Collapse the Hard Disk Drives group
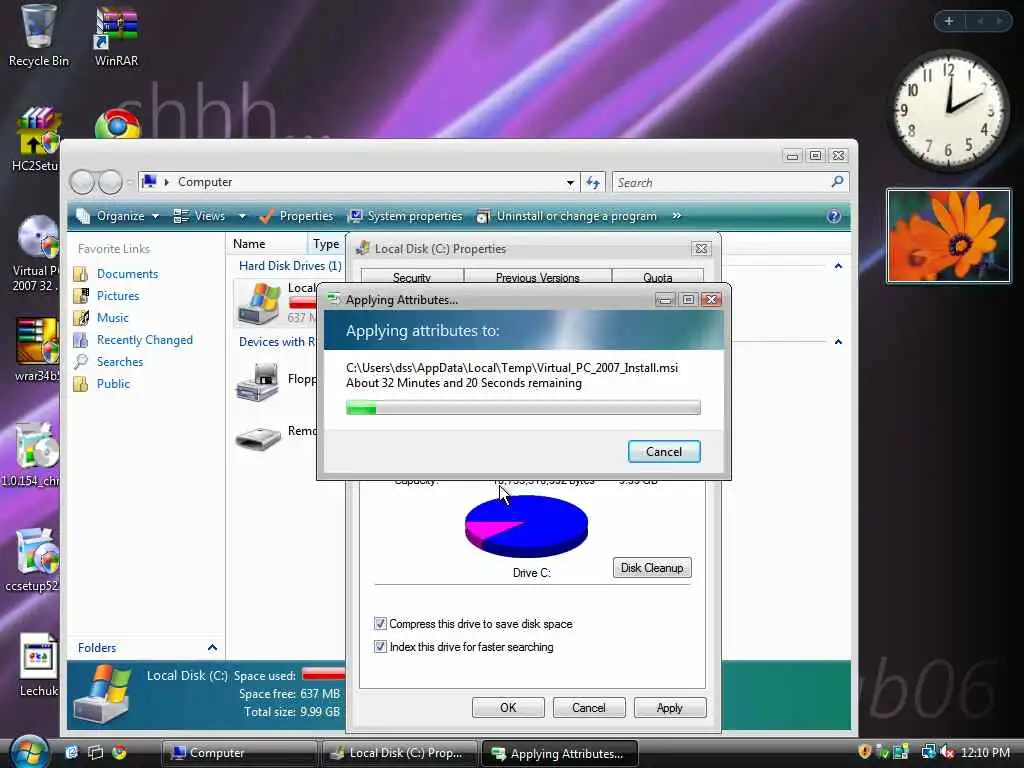This screenshot has height=768, width=1024. click(x=839, y=266)
